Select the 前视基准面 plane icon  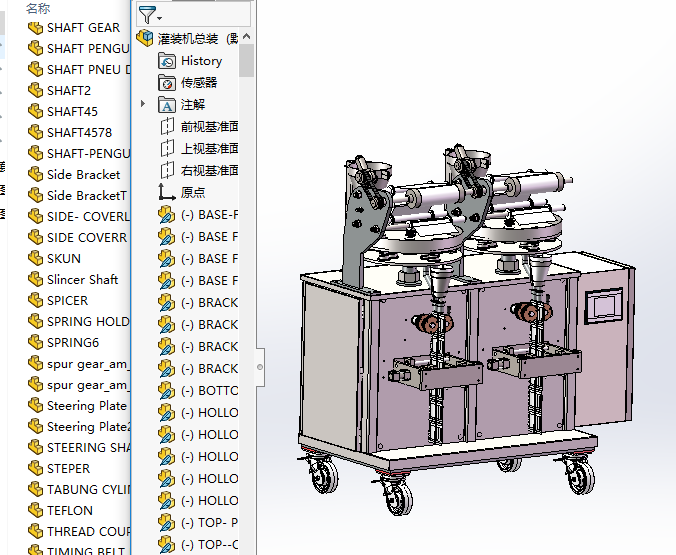coord(167,127)
